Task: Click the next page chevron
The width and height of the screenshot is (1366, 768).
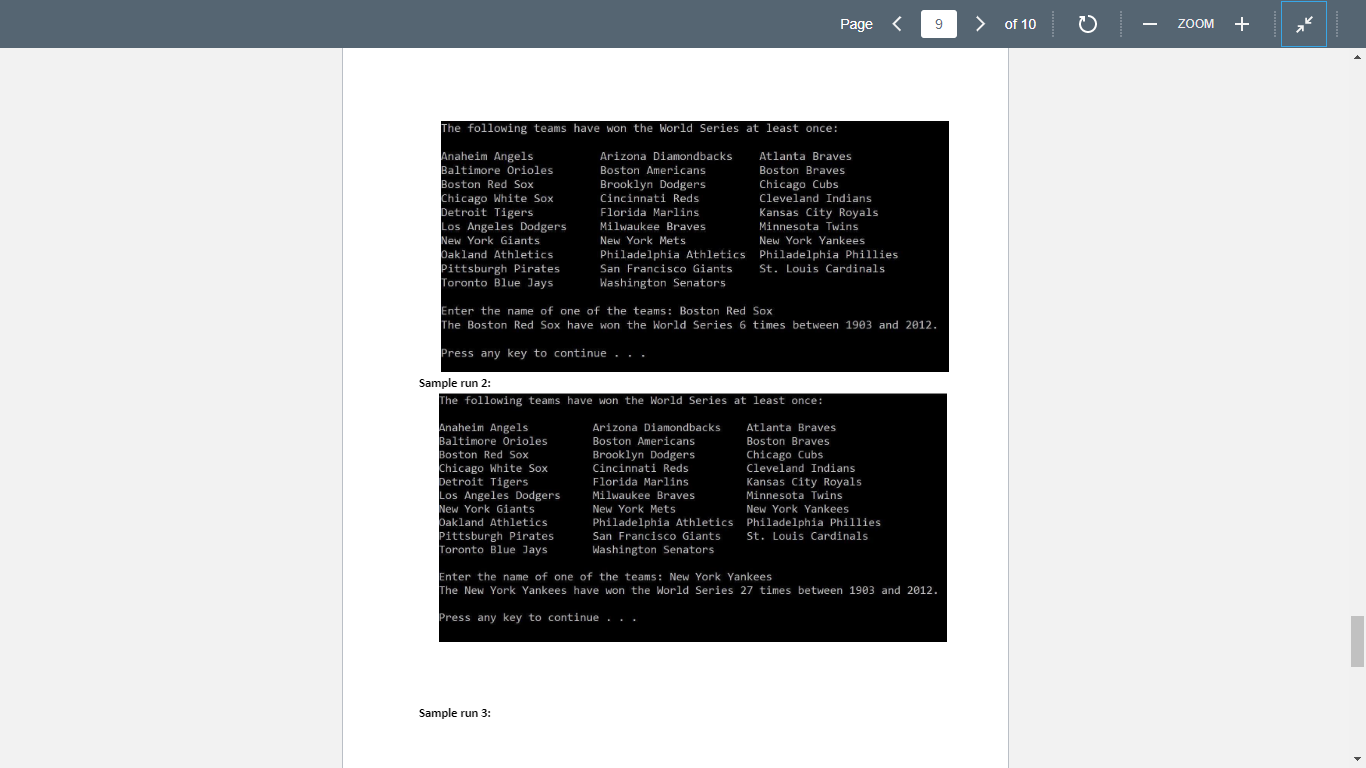Action: click(x=980, y=24)
